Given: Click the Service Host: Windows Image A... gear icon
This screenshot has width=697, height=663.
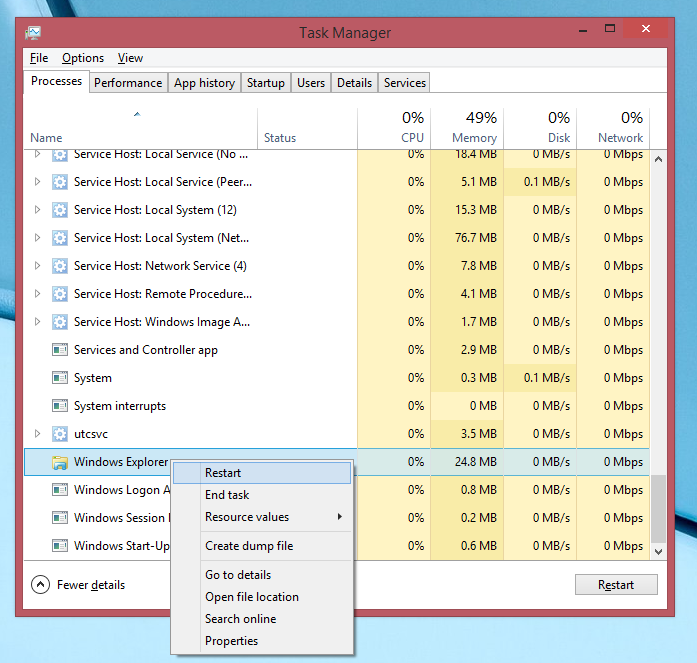Looking at the screenshot, I should click(x=60, y=322).
